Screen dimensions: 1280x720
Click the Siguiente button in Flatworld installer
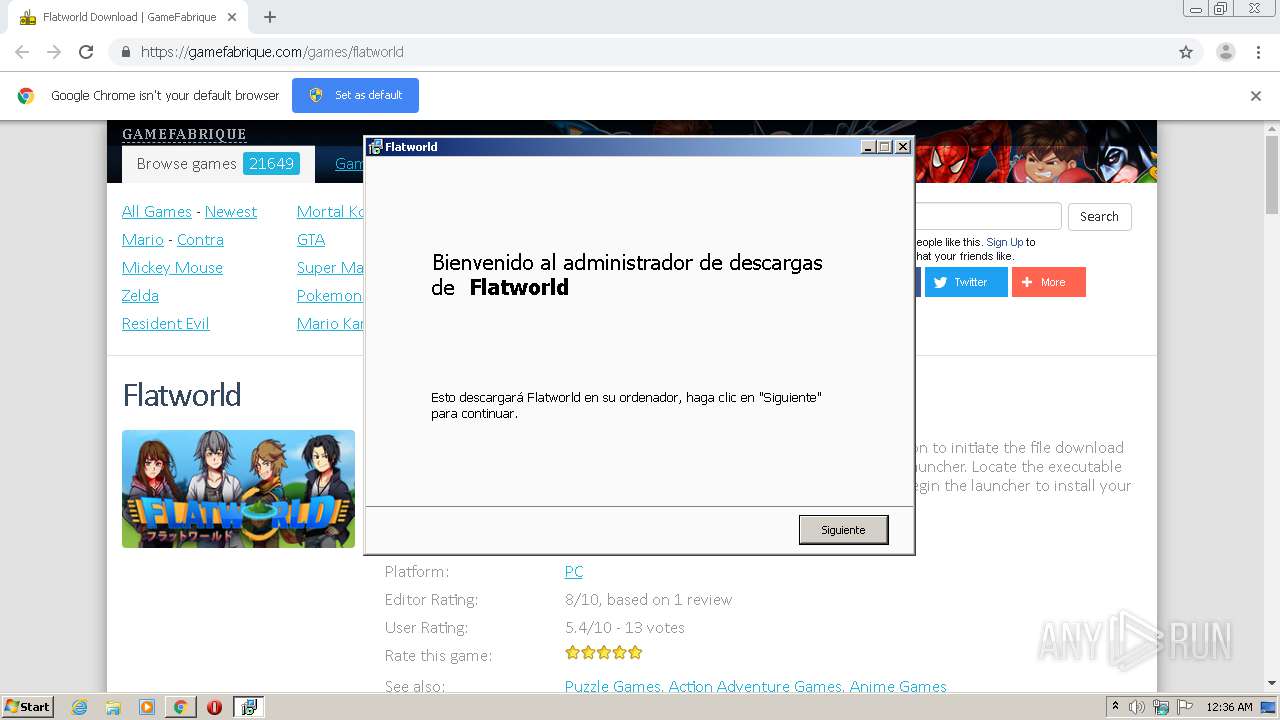pyautogui.click(x=843, y=529)
